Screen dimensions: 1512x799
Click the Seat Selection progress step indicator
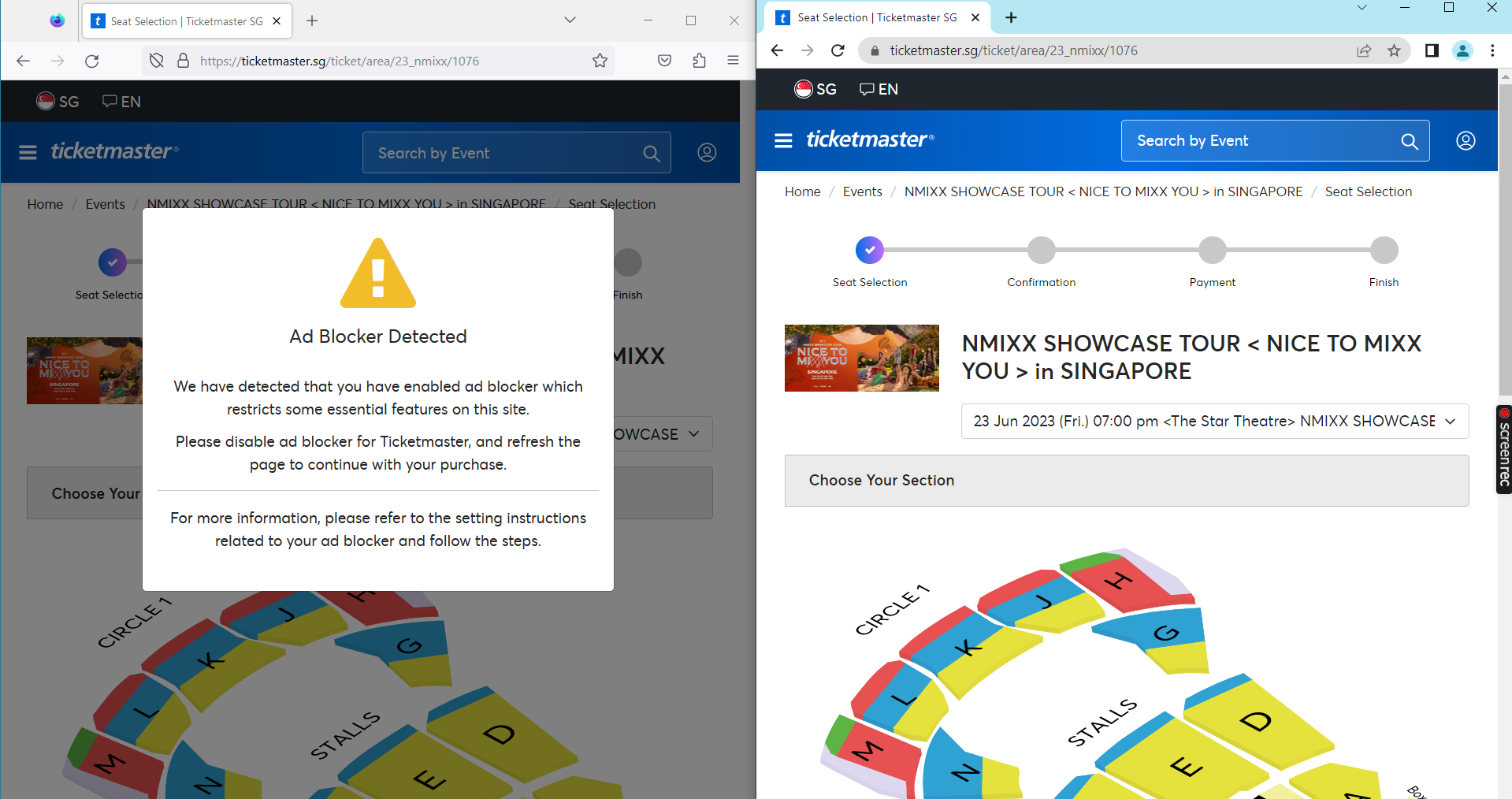pyautogui.click(x=869, y=250)
